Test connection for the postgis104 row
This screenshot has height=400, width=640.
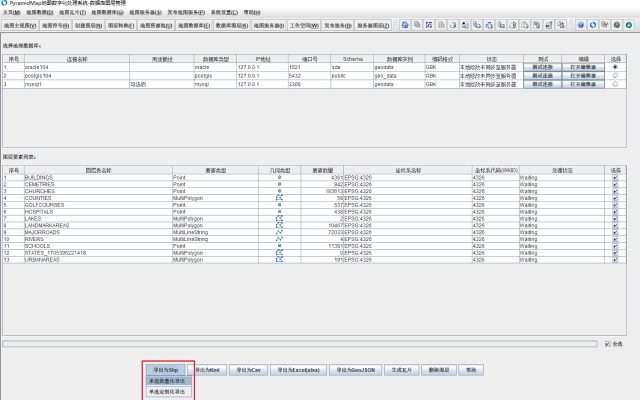[542, 76]
